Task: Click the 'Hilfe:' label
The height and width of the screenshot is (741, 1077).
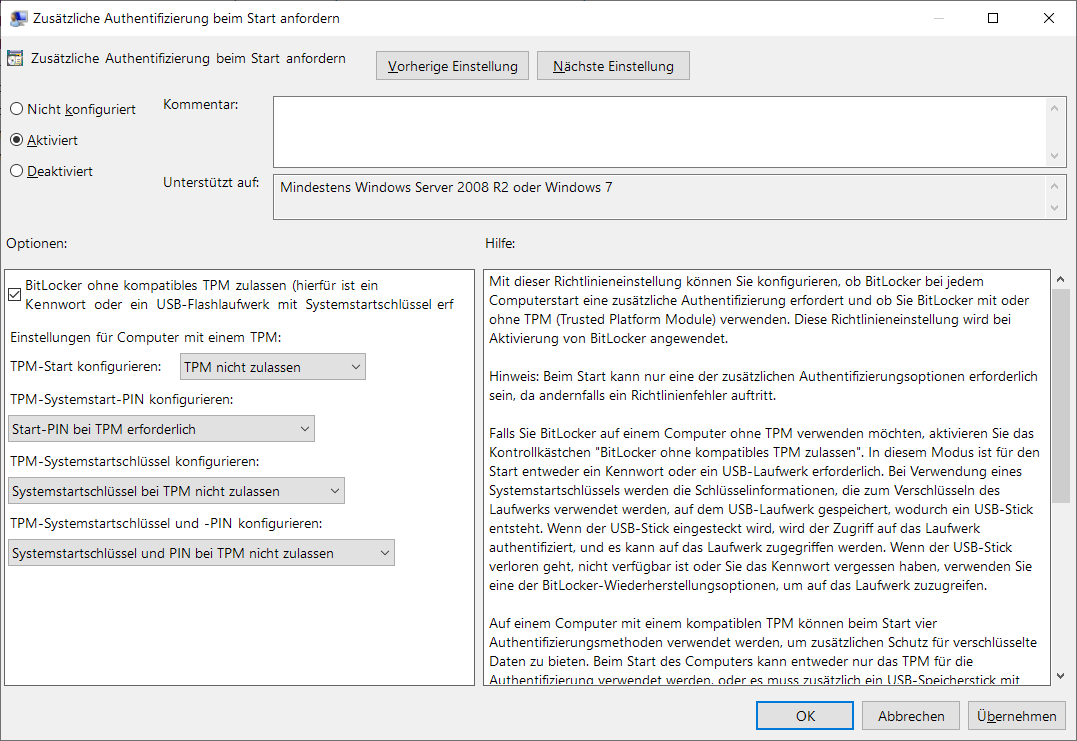Action: (500, 243)
